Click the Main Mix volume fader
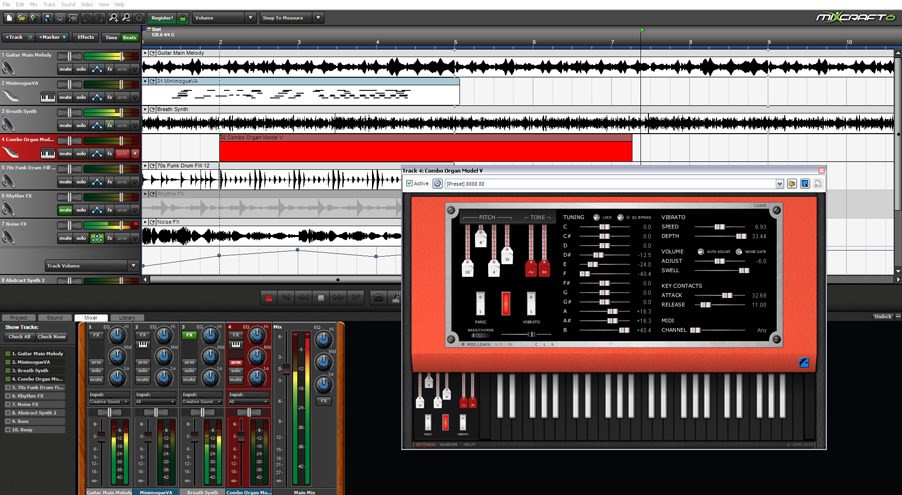902x495 pixels. 284,368
